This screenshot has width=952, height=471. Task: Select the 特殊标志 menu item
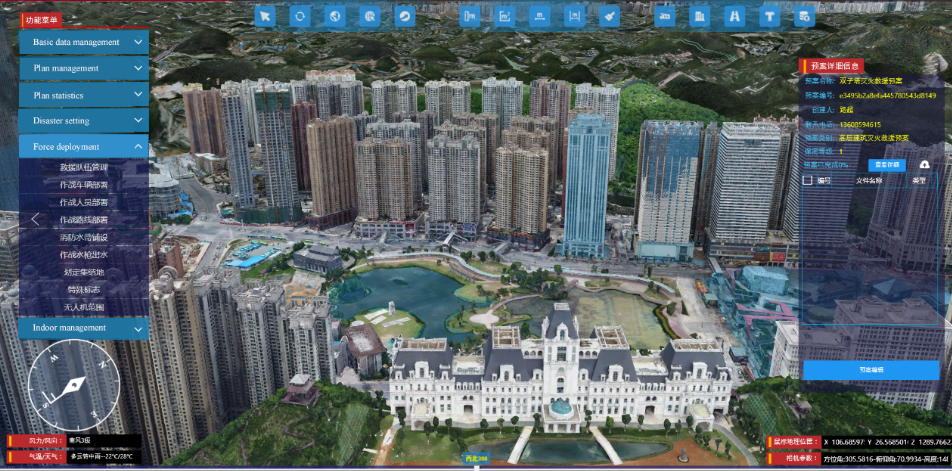tap(84, 290)
